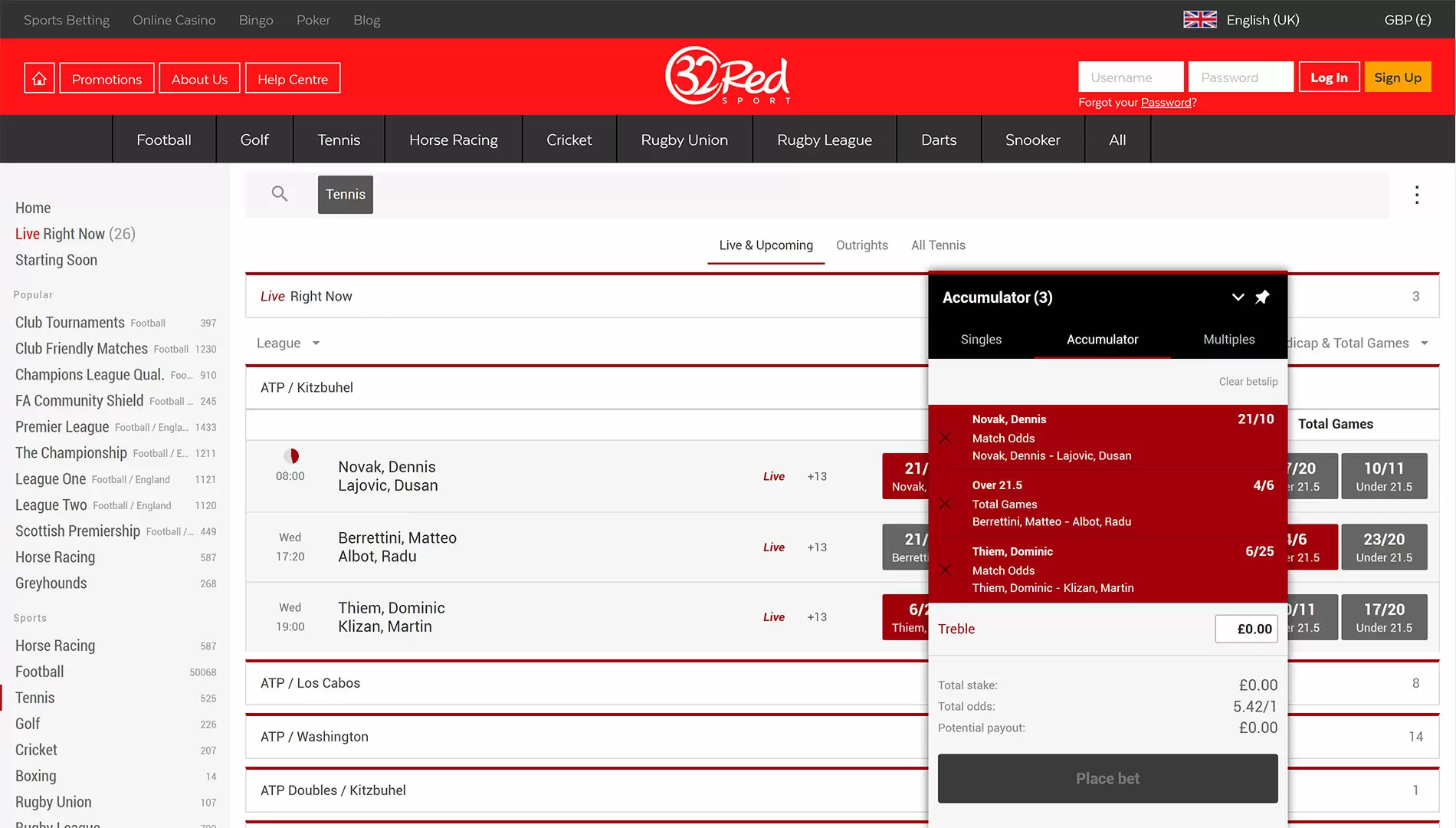Open Greyhounds in the Popular list
This screenshot has width=1456, height=828.
pos(51,583)
